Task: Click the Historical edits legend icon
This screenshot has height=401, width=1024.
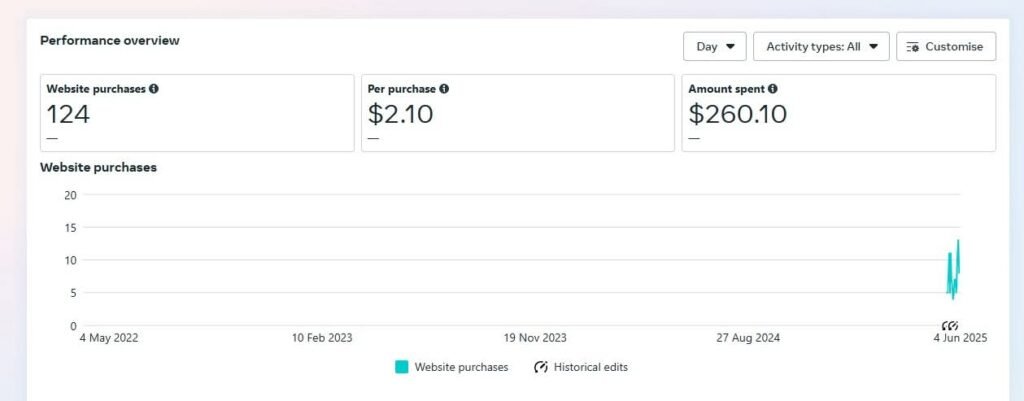Action: coord(541,367)
